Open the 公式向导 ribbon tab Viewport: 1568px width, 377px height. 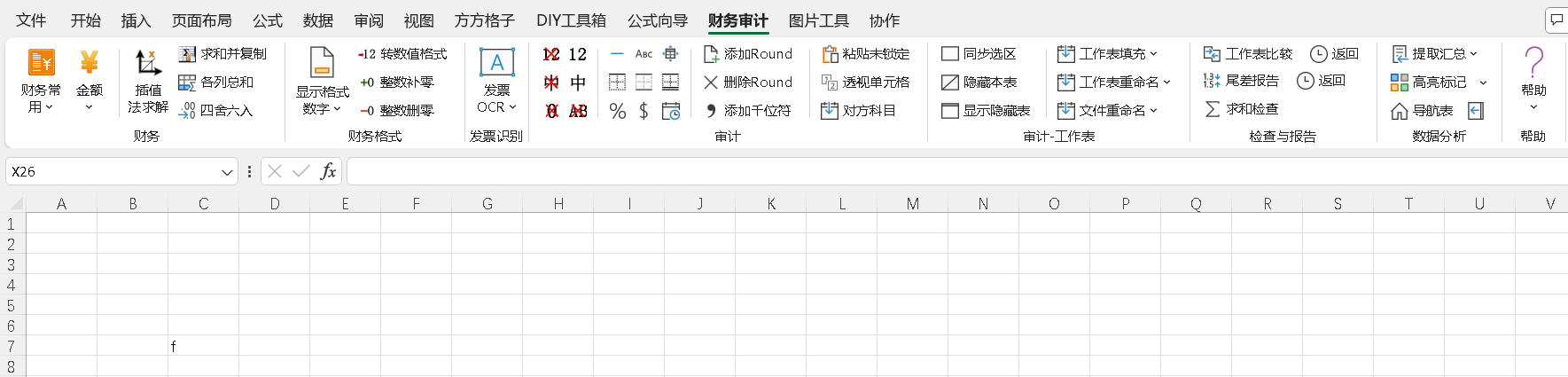click(657, 20)
